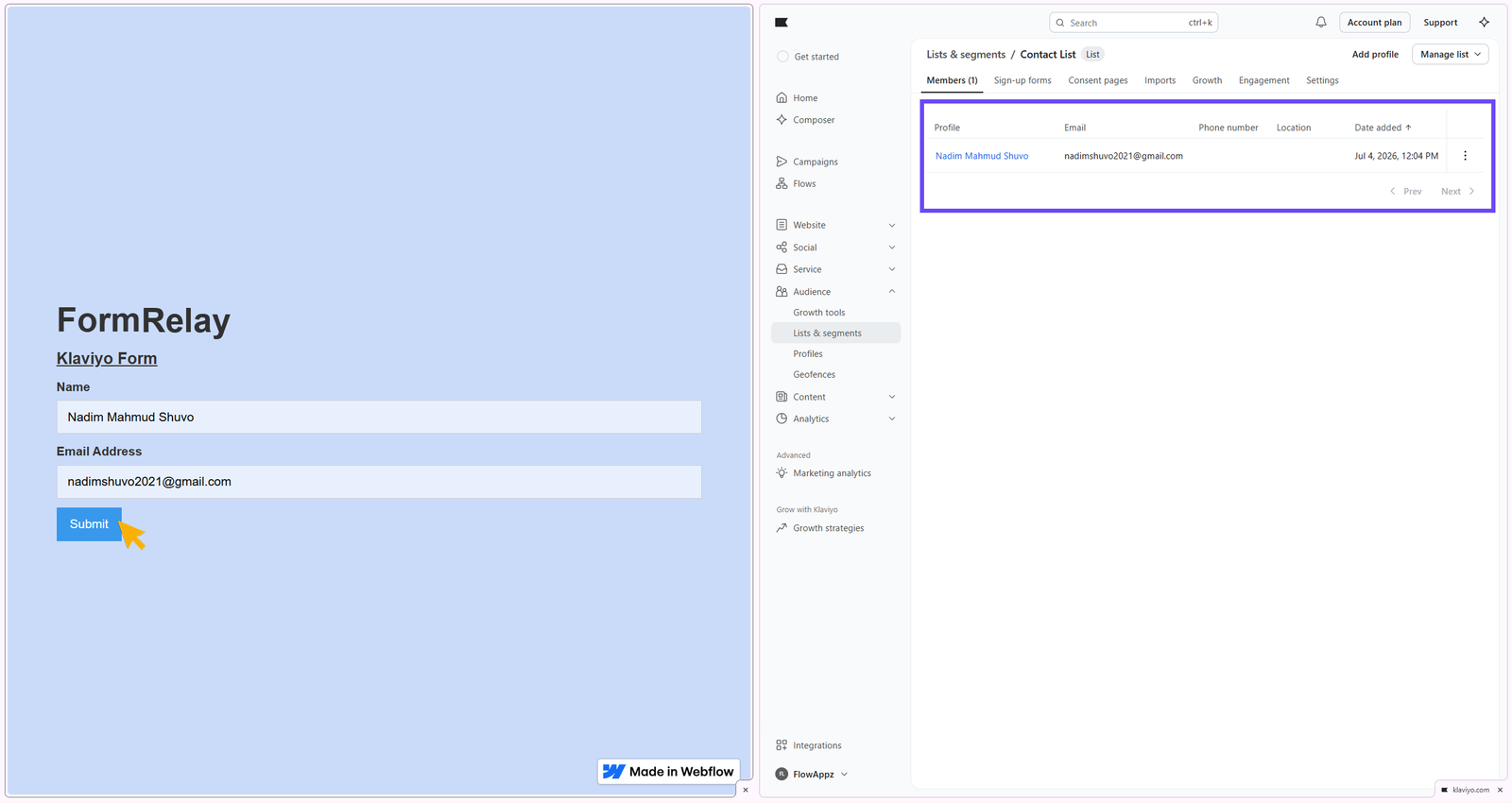Open the Consent pages tab
Screen dimensions: 1512x803
(1098, 80)
